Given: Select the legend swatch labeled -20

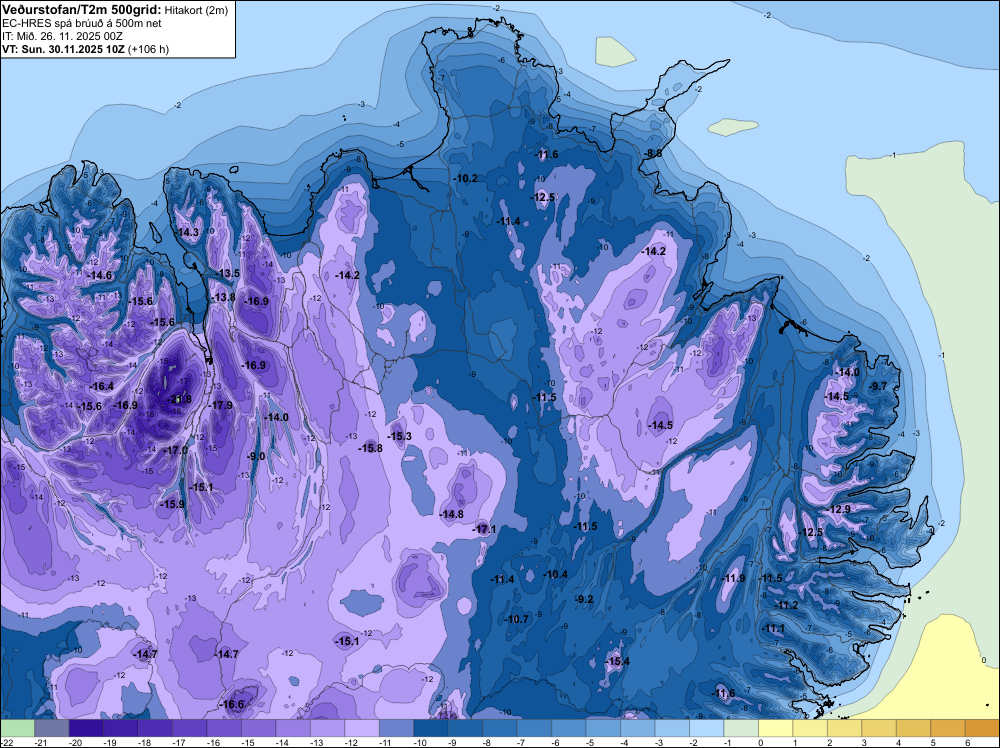Looking at the screenshot, I should coord(86,728).
